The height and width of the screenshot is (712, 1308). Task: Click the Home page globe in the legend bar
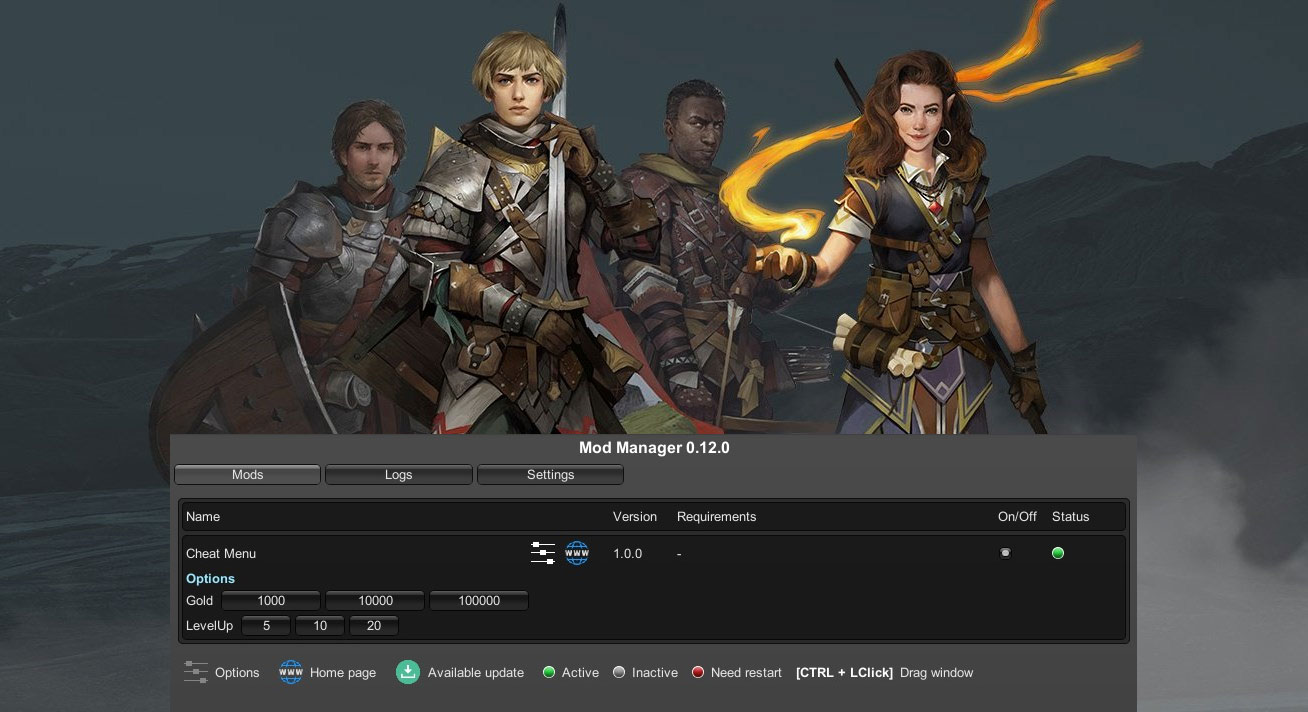(290, 672)
